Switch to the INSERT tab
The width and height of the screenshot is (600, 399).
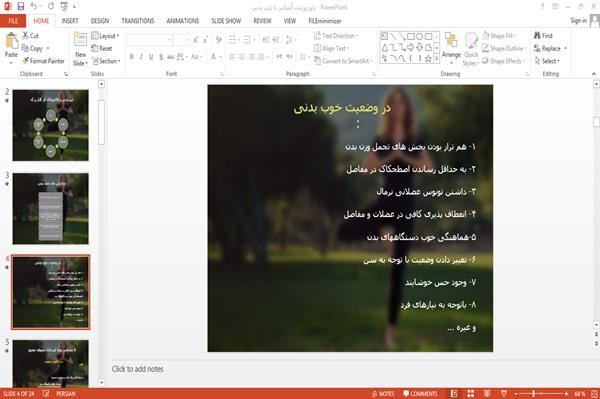[70, 21]
